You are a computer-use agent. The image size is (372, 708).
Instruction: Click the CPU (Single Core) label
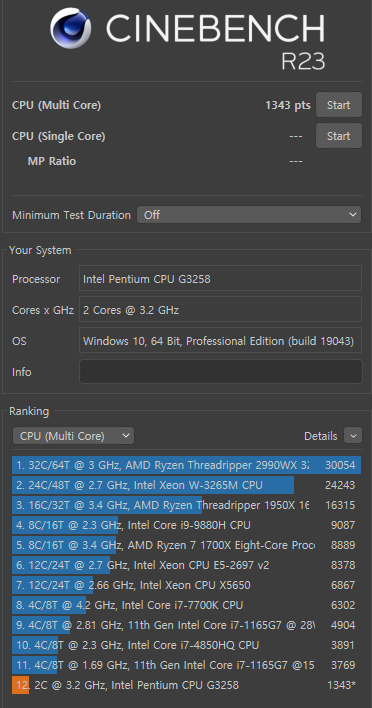pos(59,136)
